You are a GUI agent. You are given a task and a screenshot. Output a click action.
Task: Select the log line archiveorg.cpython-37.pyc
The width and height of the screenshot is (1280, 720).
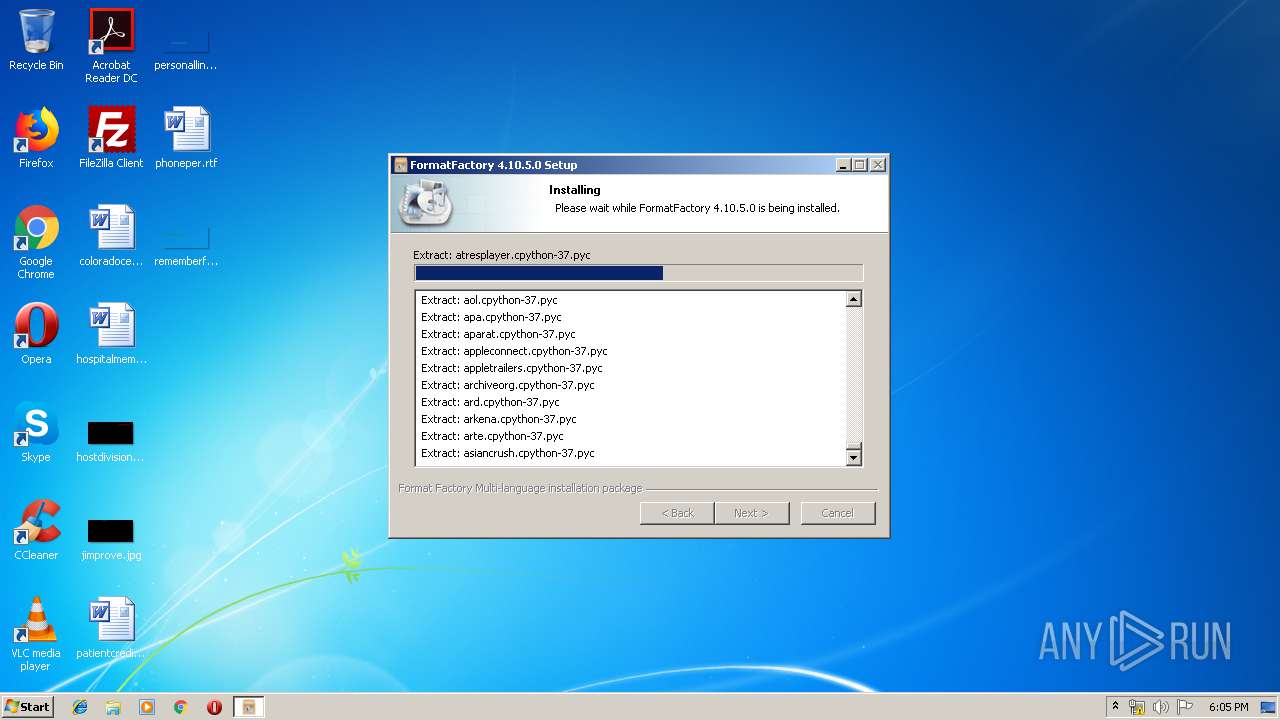point(508,385)
